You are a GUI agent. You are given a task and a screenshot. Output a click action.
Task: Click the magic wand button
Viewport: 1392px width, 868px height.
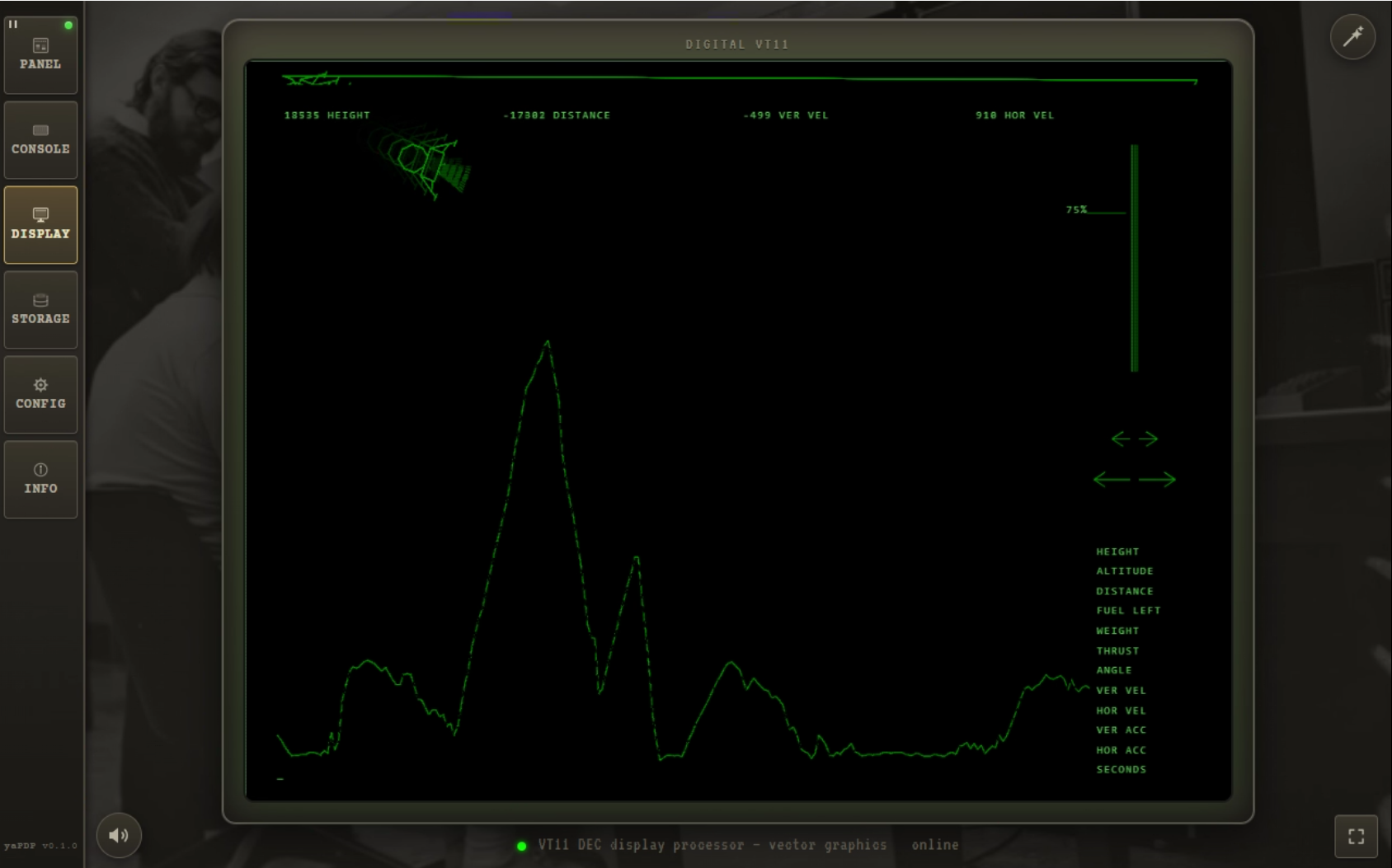pos(1352,36)
